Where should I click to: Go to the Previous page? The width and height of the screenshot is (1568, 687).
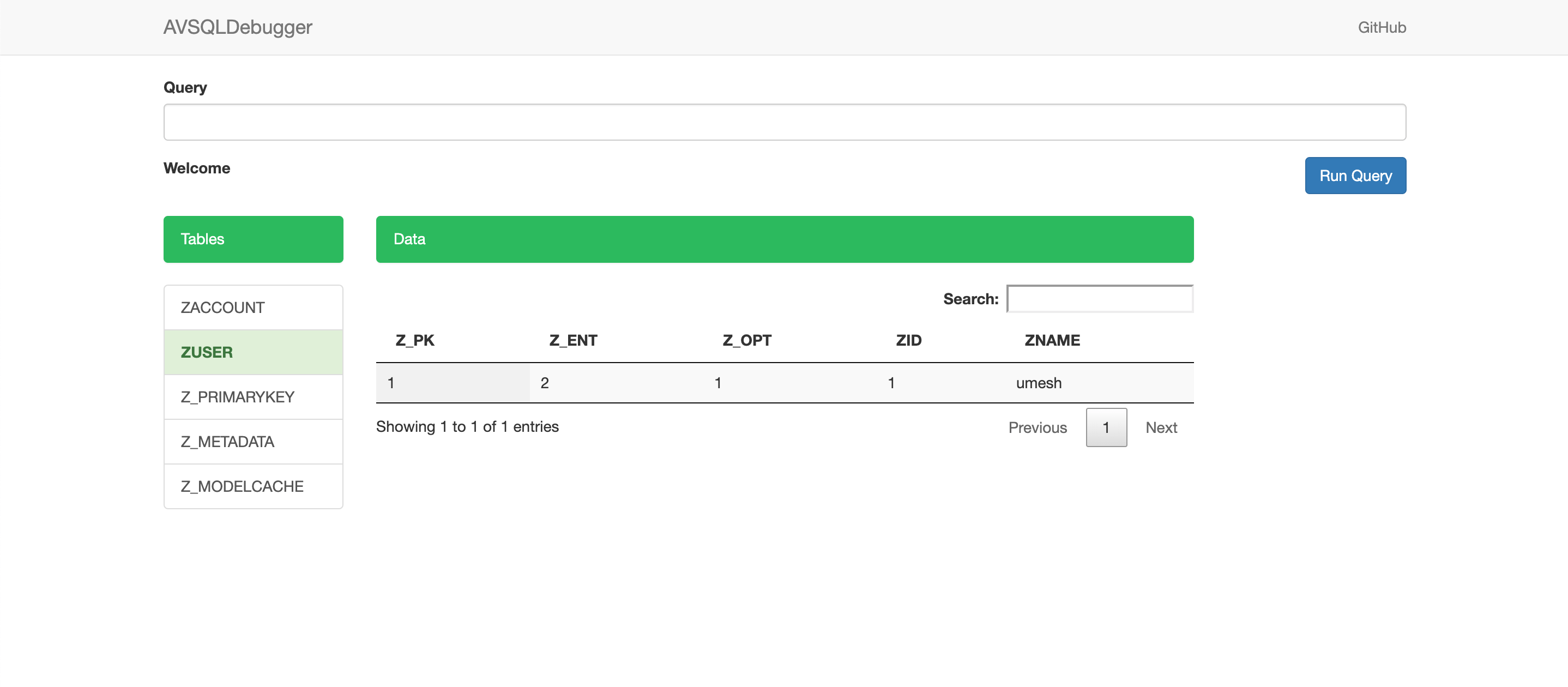pyautogui.click(x=1037, y=428)
